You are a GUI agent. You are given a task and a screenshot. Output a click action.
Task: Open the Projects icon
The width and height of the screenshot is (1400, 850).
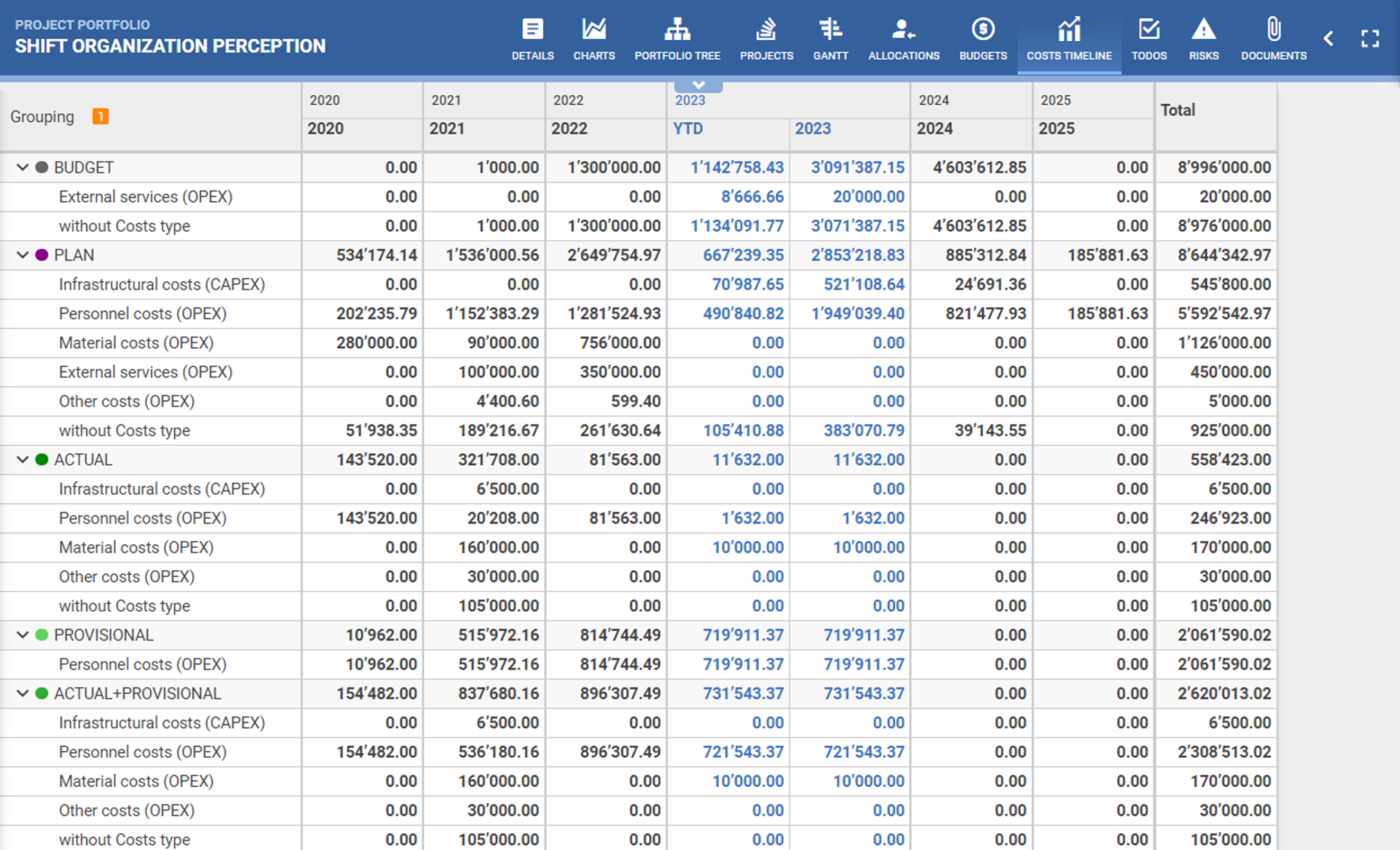coord(766,29)
